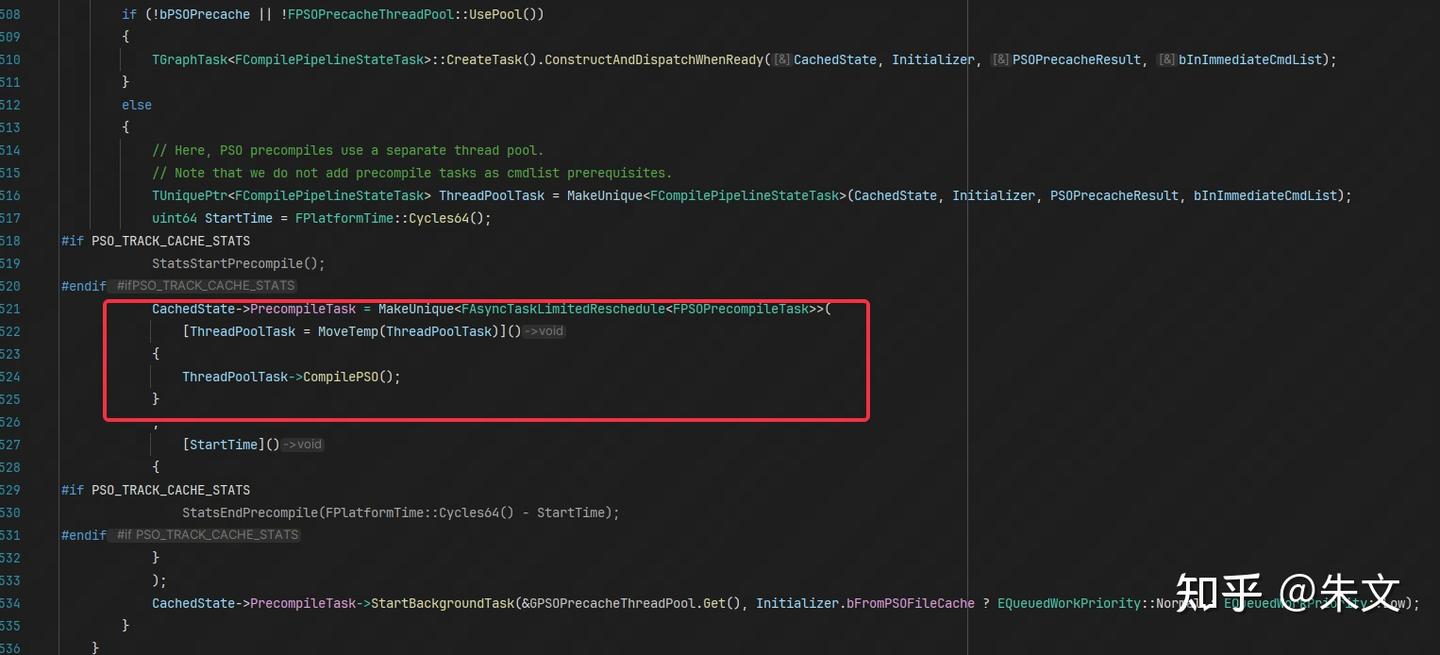Click ConstructAndDispatchWhenReady method name
The image size is (1440, 655).
654,60
